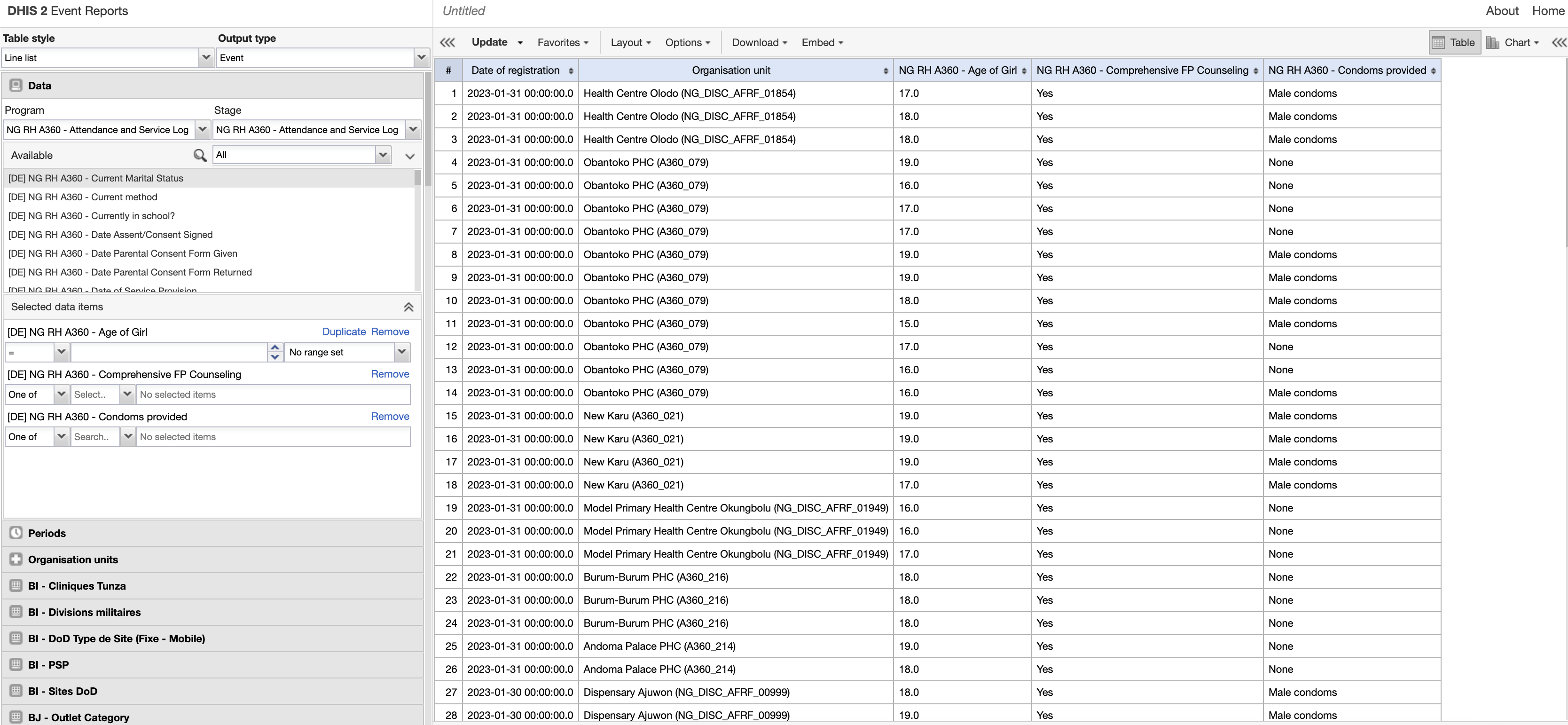Sort by the Date of registration column arrows
This screenshot has width=1568, height=725.
tap(570, 71)
